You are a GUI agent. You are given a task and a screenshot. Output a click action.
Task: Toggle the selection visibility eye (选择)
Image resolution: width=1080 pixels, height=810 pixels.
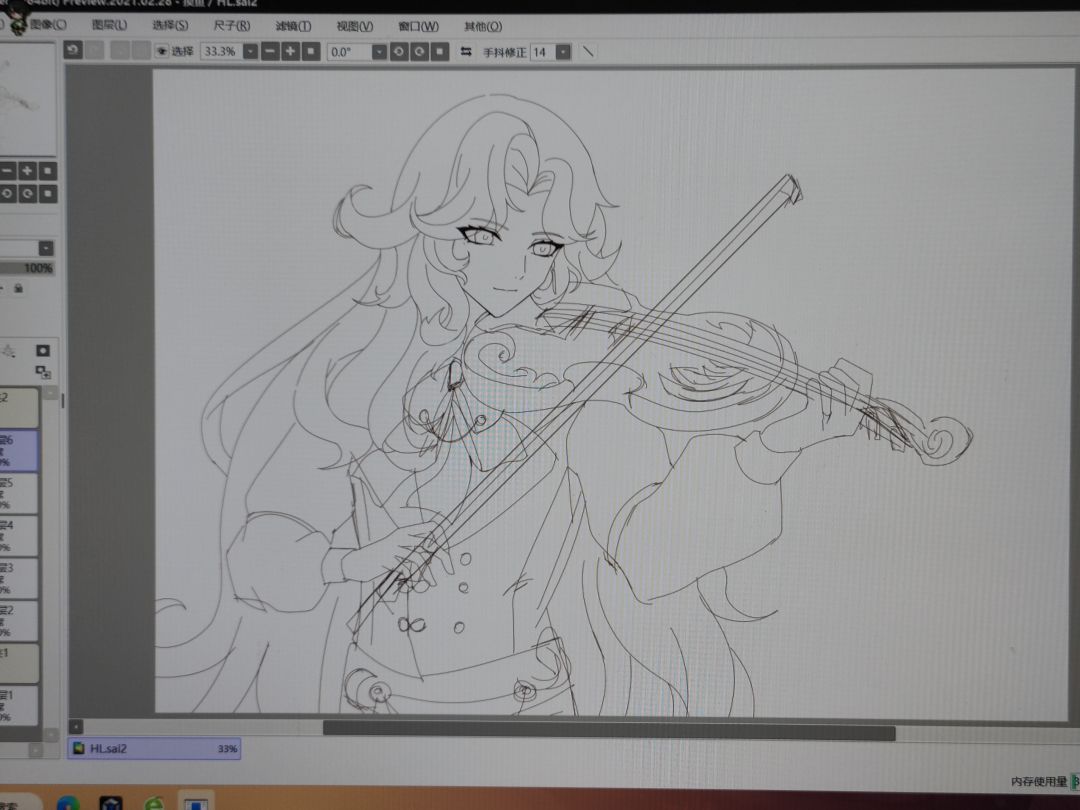point(162,51)
